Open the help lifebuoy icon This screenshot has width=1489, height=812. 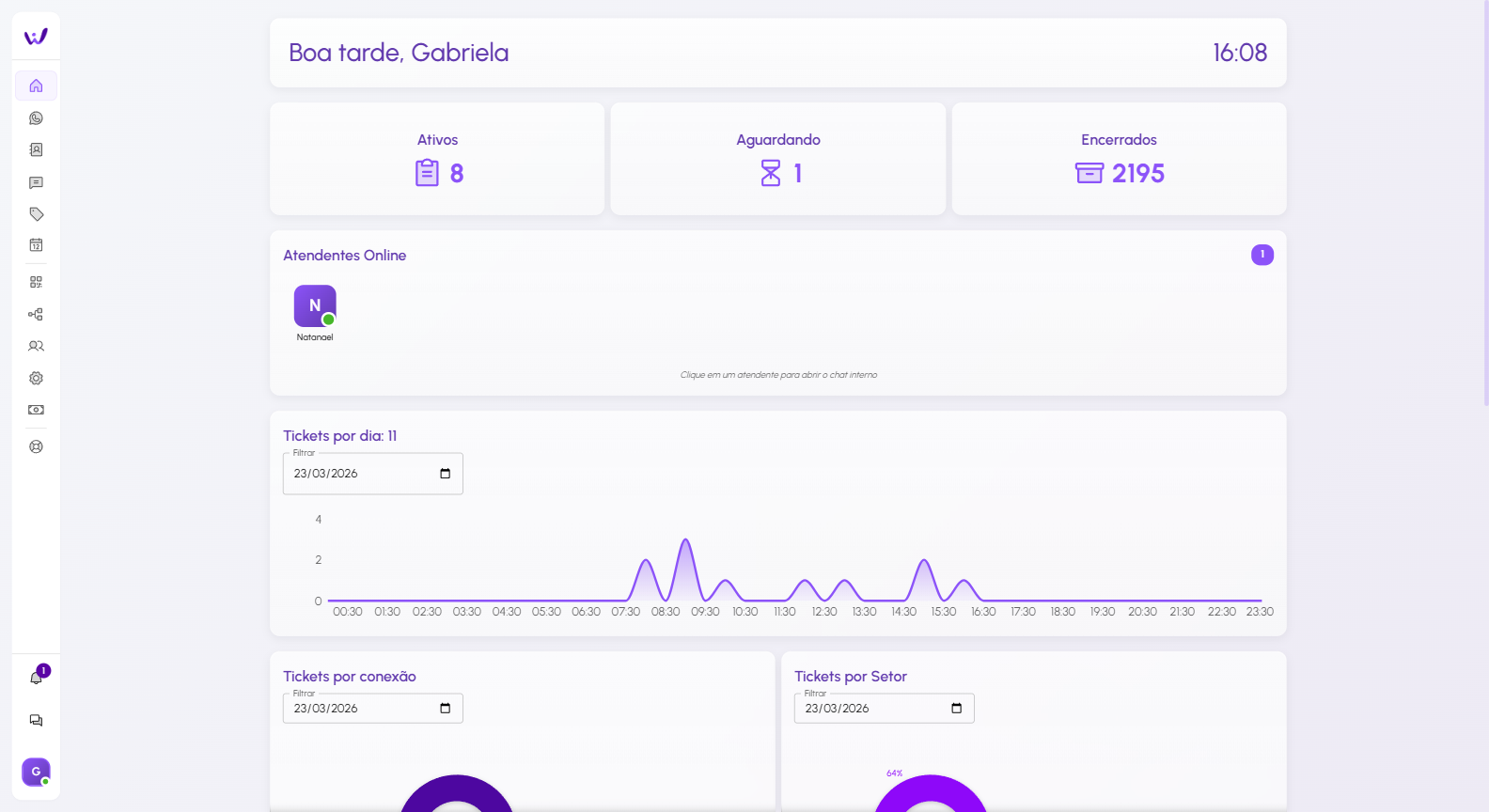(36, 447)
